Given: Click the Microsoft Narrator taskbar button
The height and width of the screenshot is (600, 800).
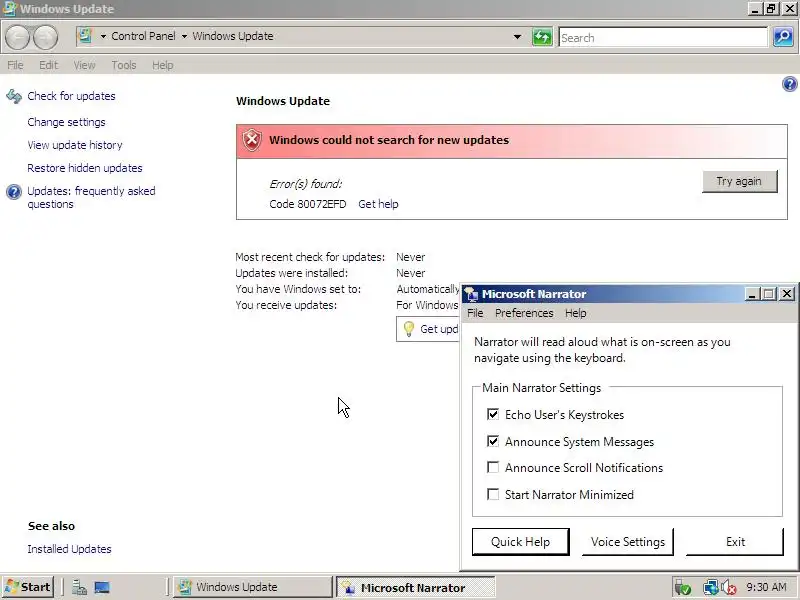Looking at the screenshot, I should (415, 588).
